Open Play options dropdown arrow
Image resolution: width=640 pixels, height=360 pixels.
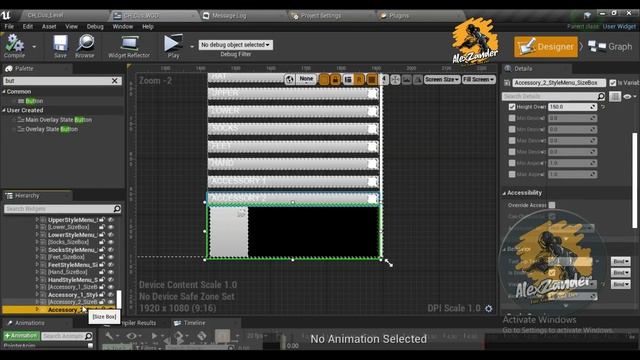192,47
